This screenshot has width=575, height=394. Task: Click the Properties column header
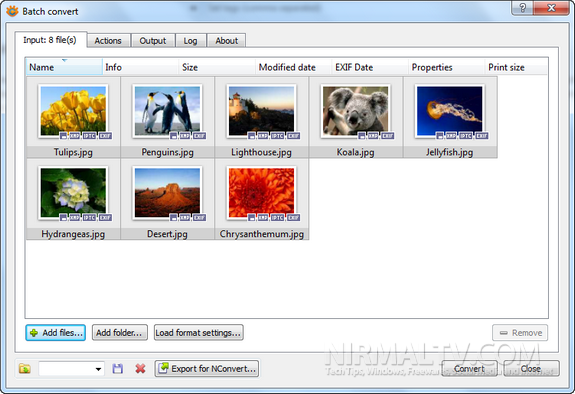(x=447, y=67)
